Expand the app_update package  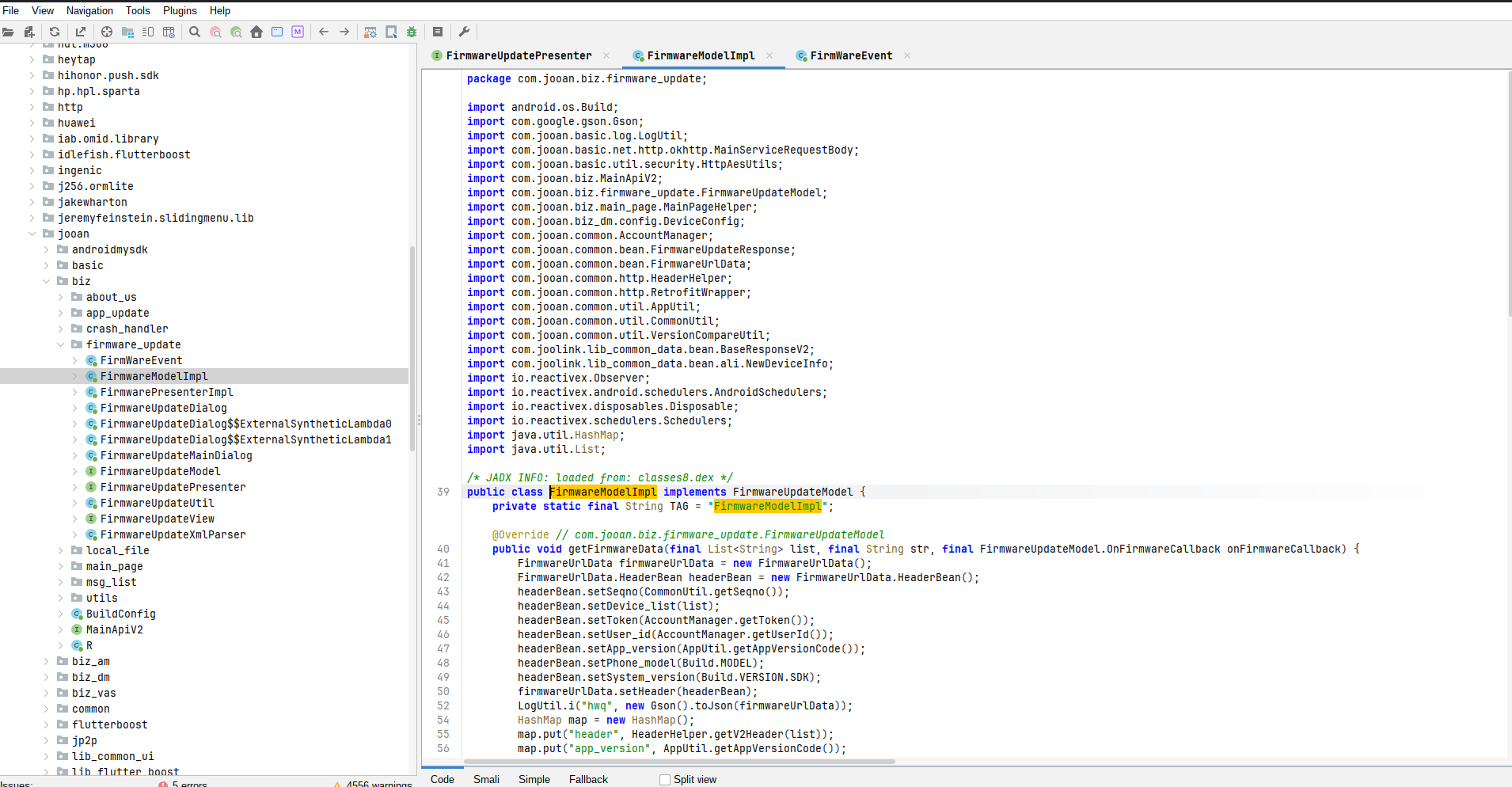click(x=61, y=313)
